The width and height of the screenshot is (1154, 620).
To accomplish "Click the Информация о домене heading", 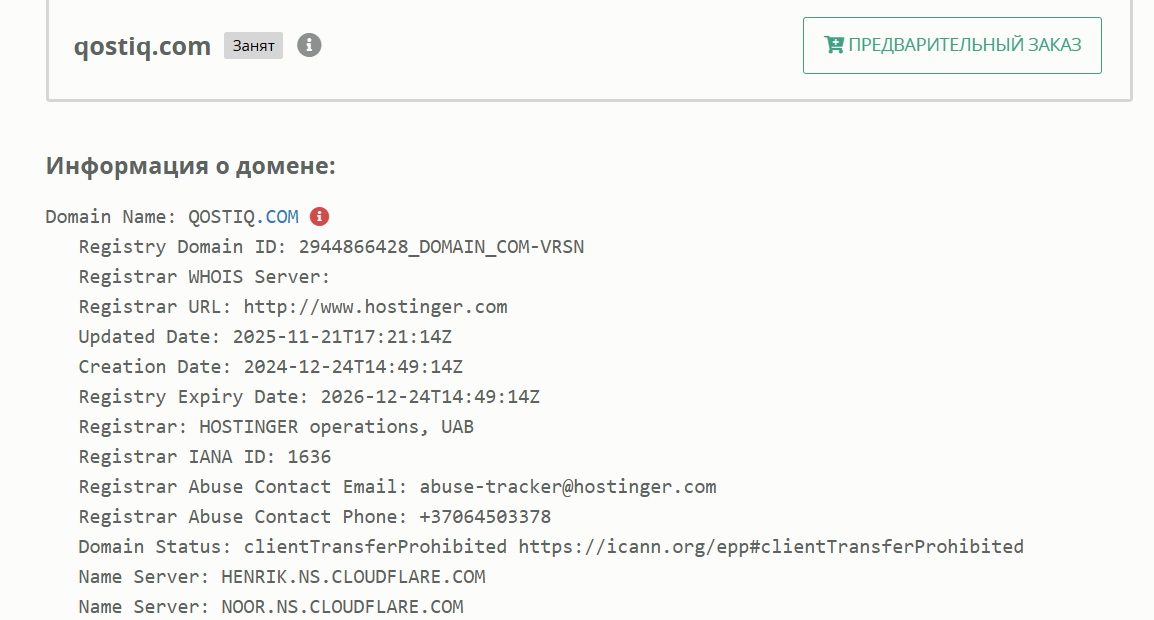I will click(190, 166).
